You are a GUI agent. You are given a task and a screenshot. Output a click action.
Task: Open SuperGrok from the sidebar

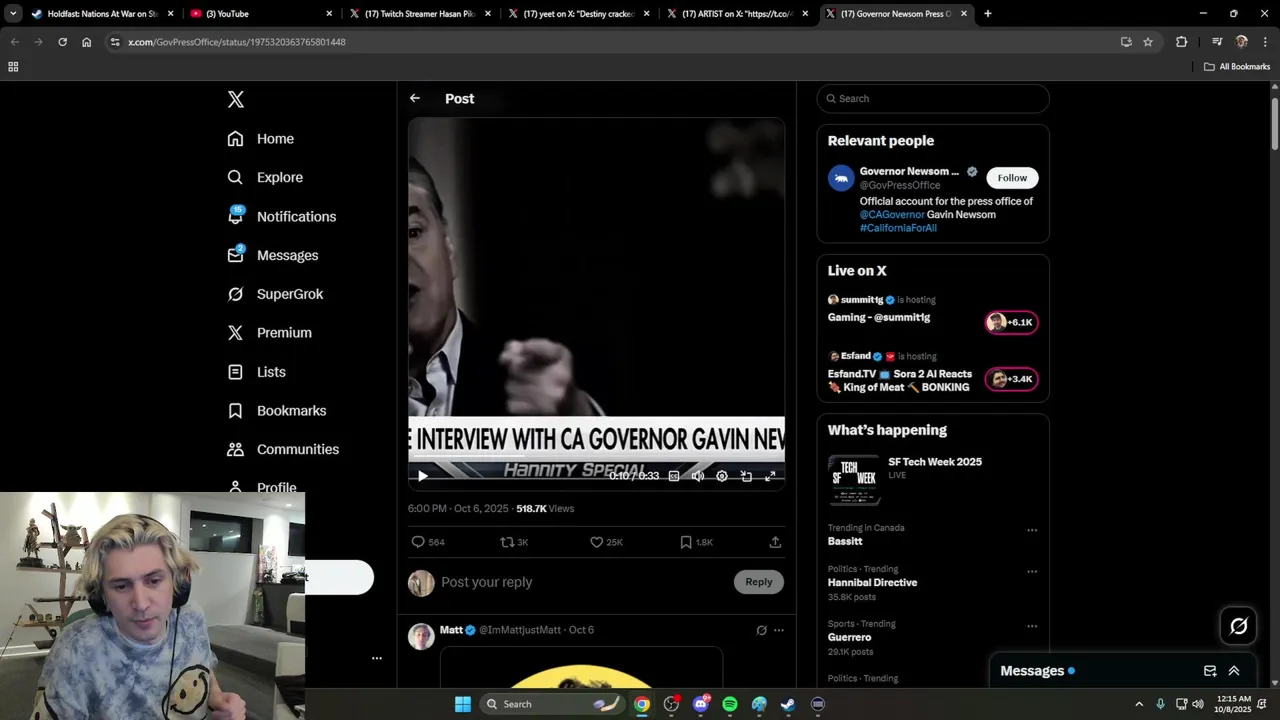click(275, 294)
